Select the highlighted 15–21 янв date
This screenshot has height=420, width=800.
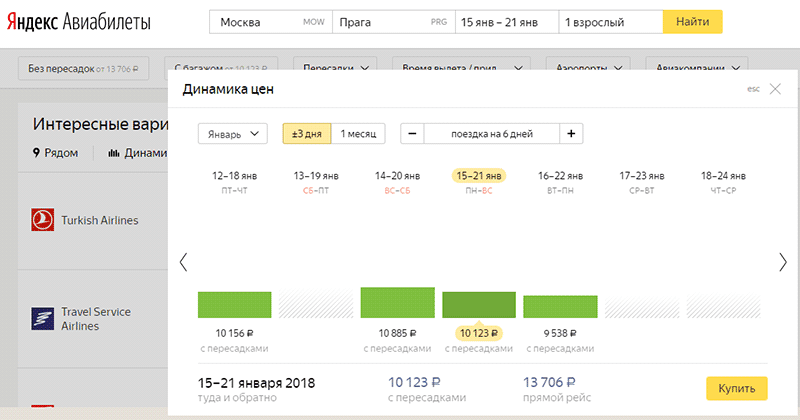tap(479, 176)
